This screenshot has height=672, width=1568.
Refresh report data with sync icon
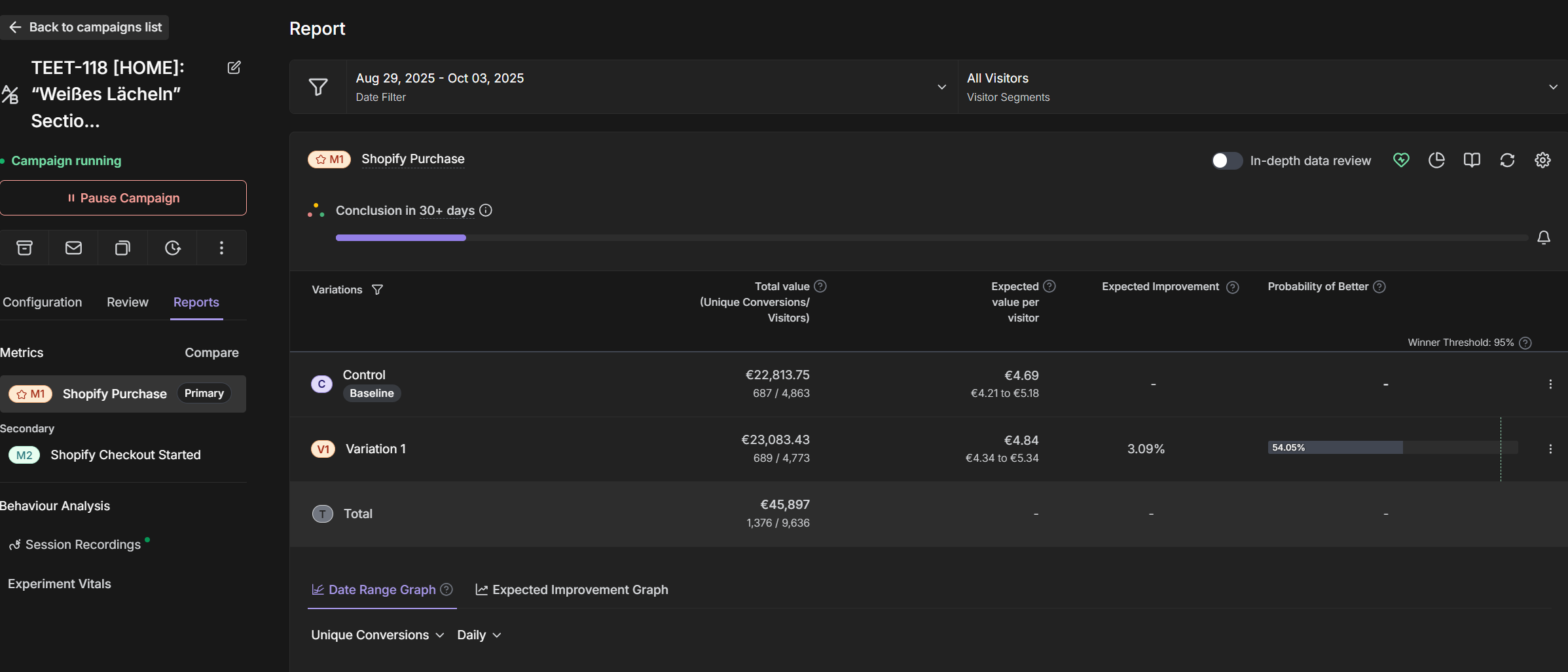pyautogui.click(x=1507, y=160)
